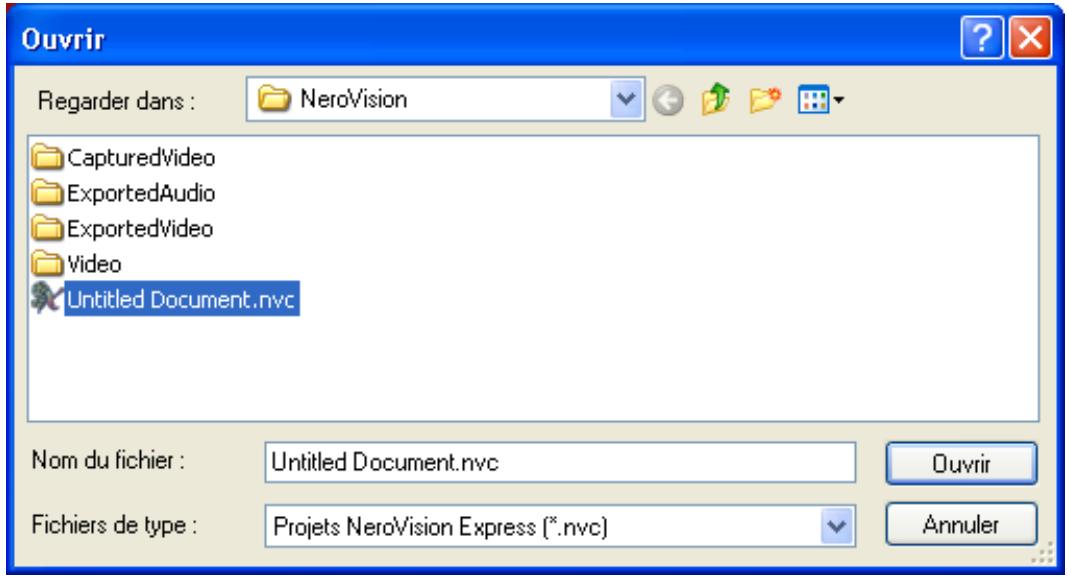Open the view menu icon

coord(820,100)
